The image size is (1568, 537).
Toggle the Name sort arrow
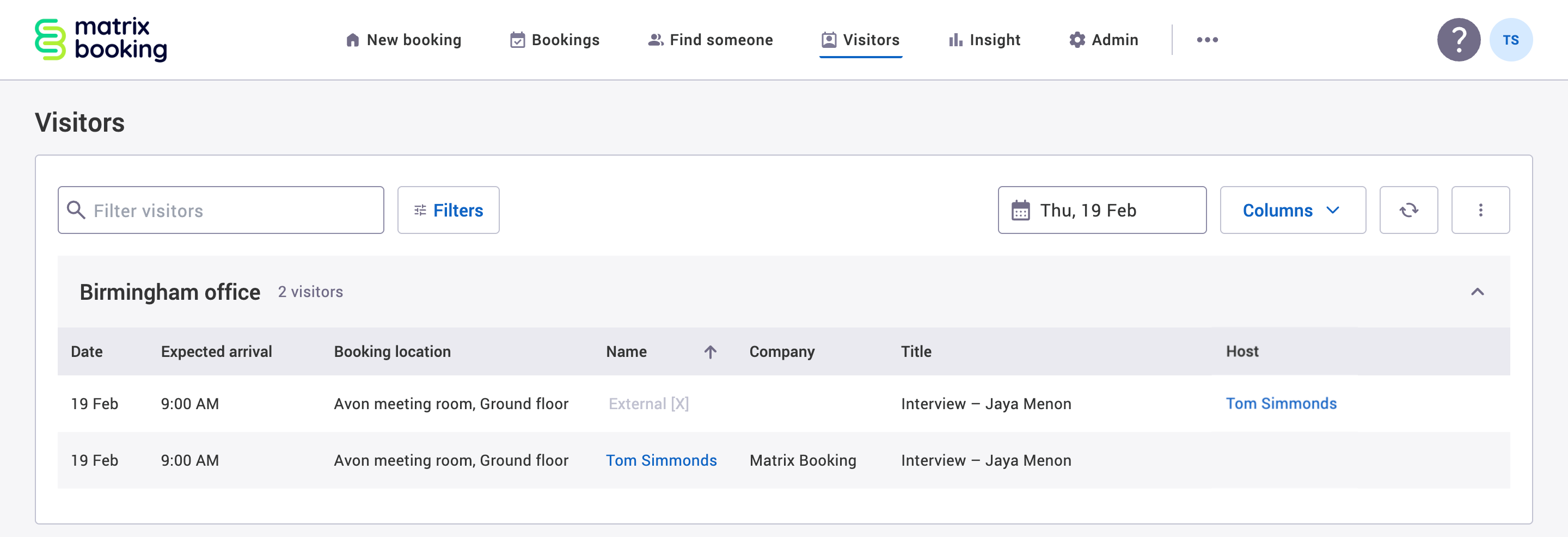click(x=710, y=351)
